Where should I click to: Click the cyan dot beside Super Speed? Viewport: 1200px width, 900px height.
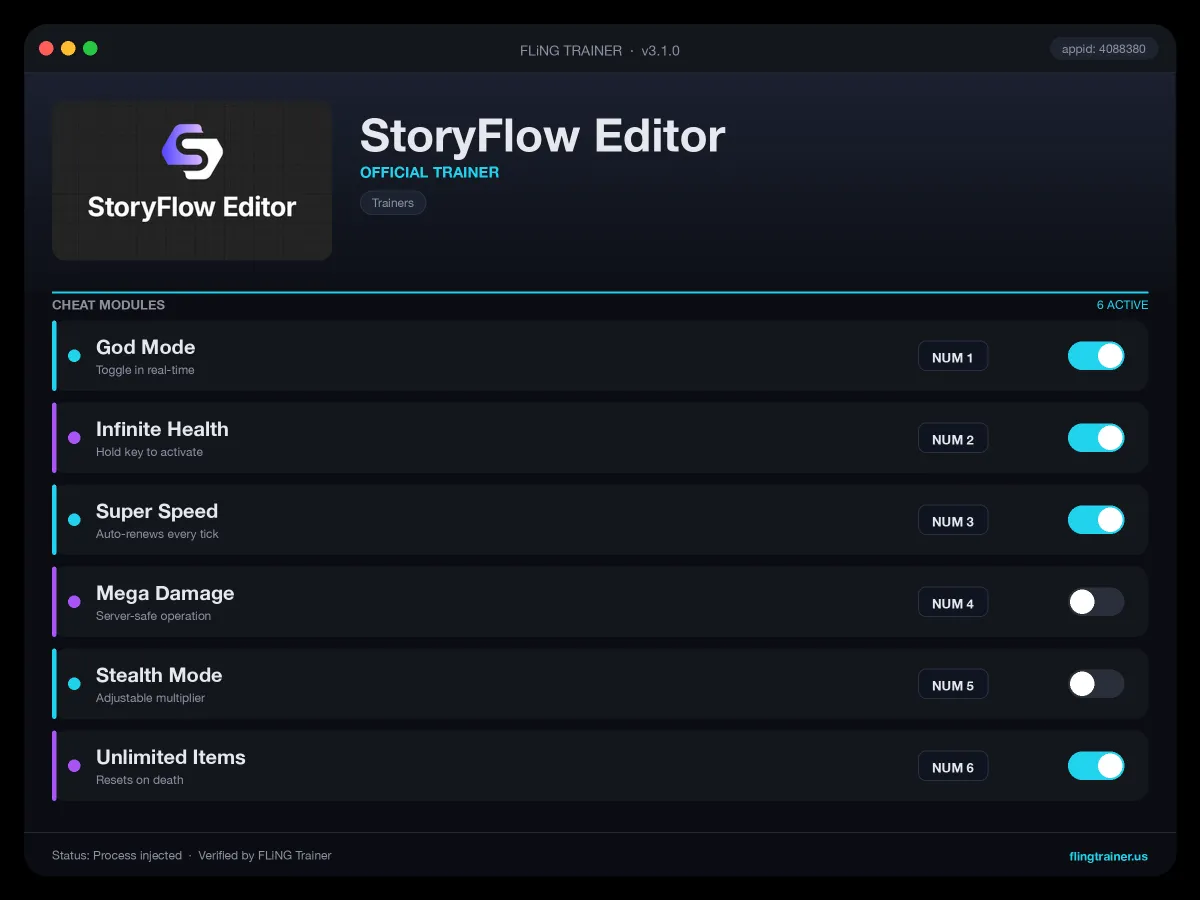click(x=74, y=520)
